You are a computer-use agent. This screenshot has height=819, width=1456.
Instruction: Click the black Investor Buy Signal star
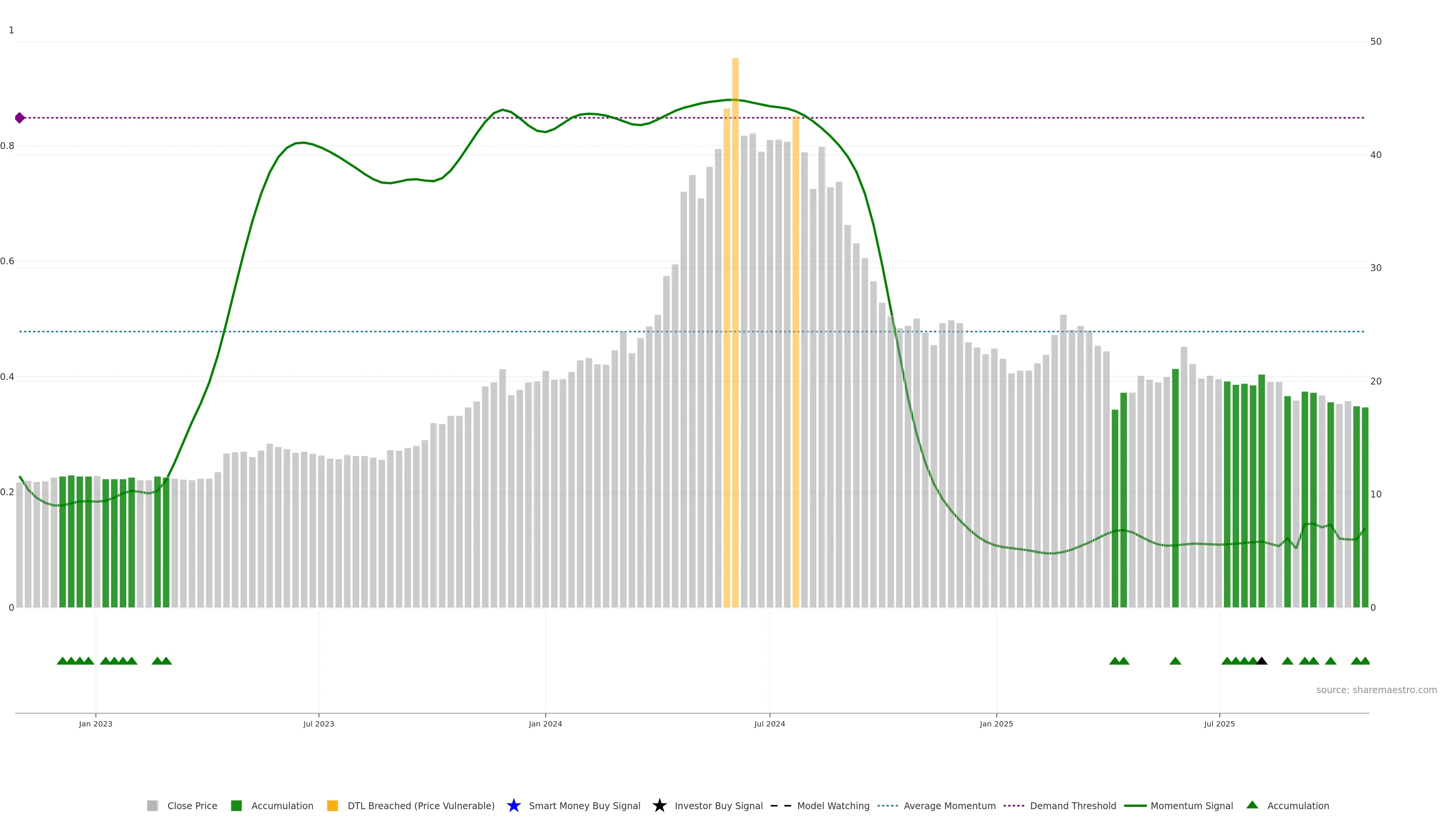pyautogui.click(x=659, y=805)
